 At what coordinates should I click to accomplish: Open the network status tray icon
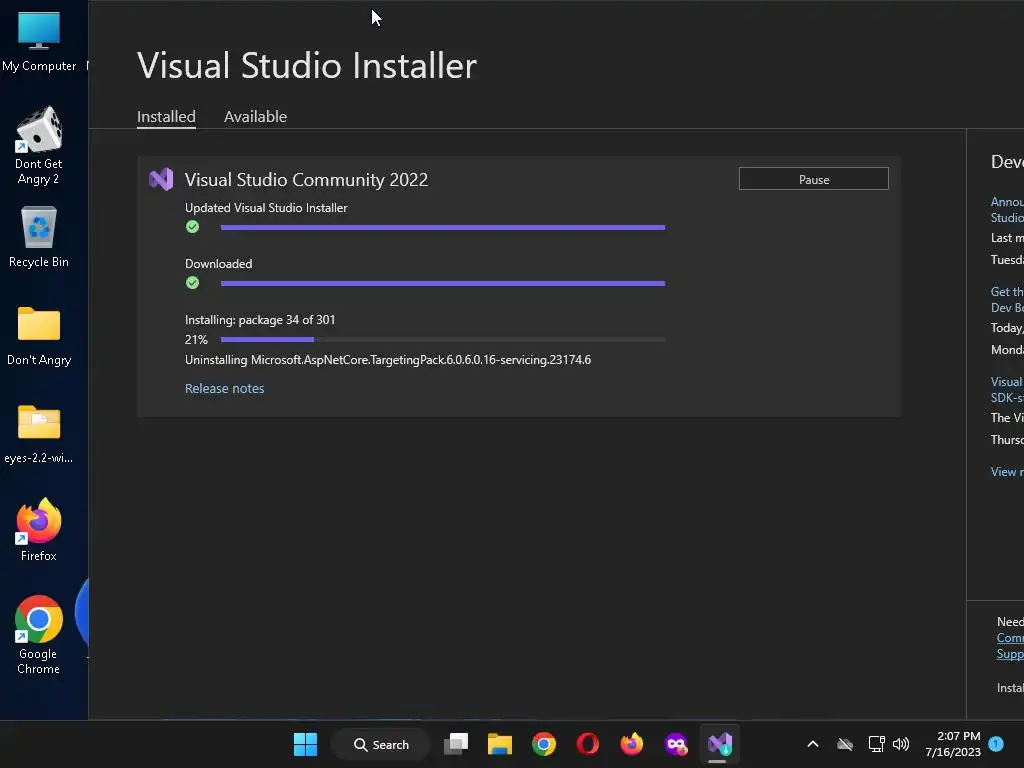coord(876,744)
